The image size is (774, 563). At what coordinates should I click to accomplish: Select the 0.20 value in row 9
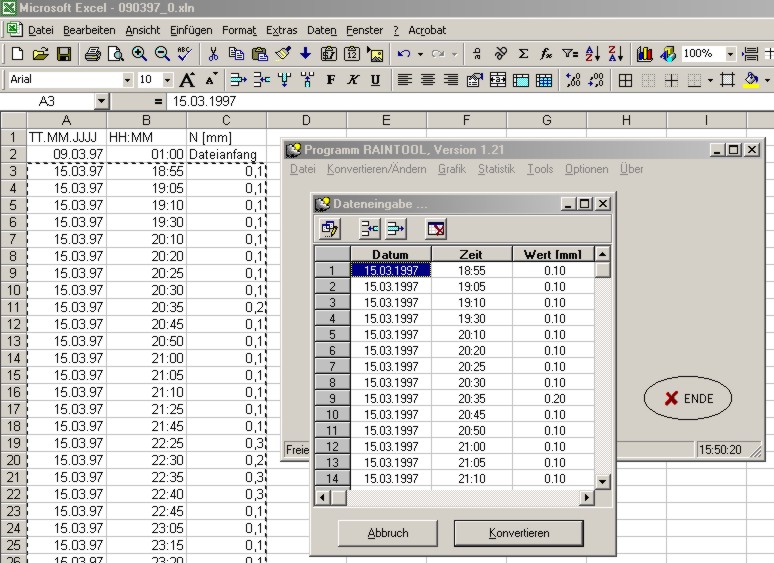(553, 398)
